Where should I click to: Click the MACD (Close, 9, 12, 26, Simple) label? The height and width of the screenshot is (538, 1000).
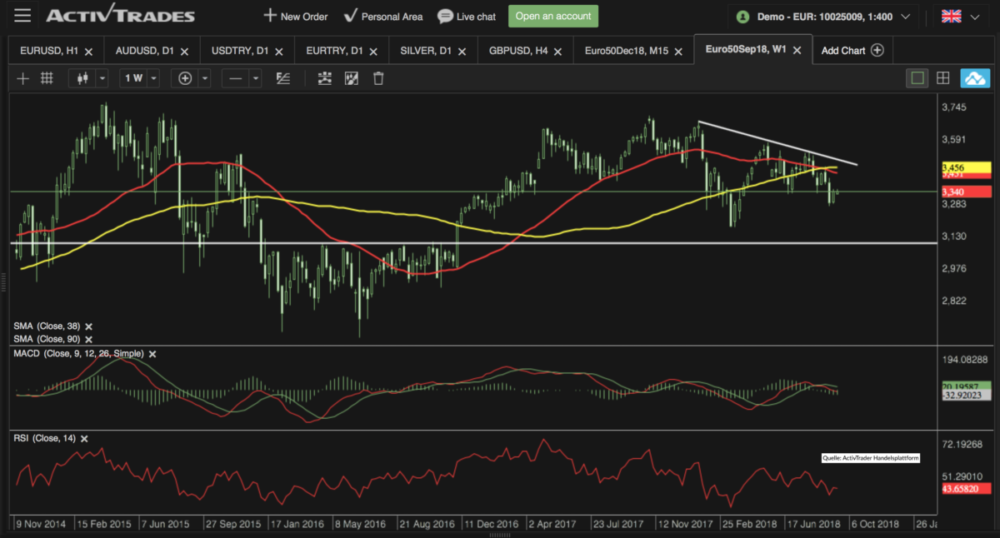coord(78,353)
